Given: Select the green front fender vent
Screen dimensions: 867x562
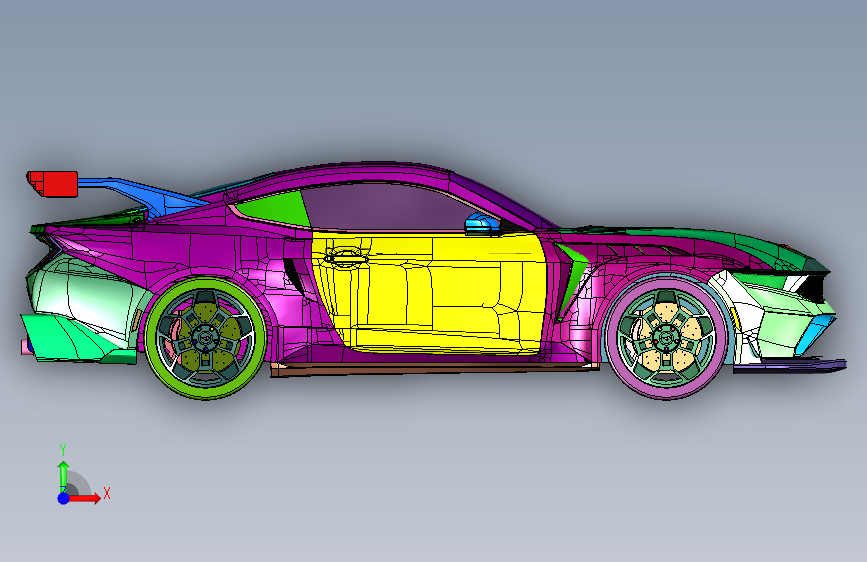Looking at the screenshot, I should click(572, 279).
